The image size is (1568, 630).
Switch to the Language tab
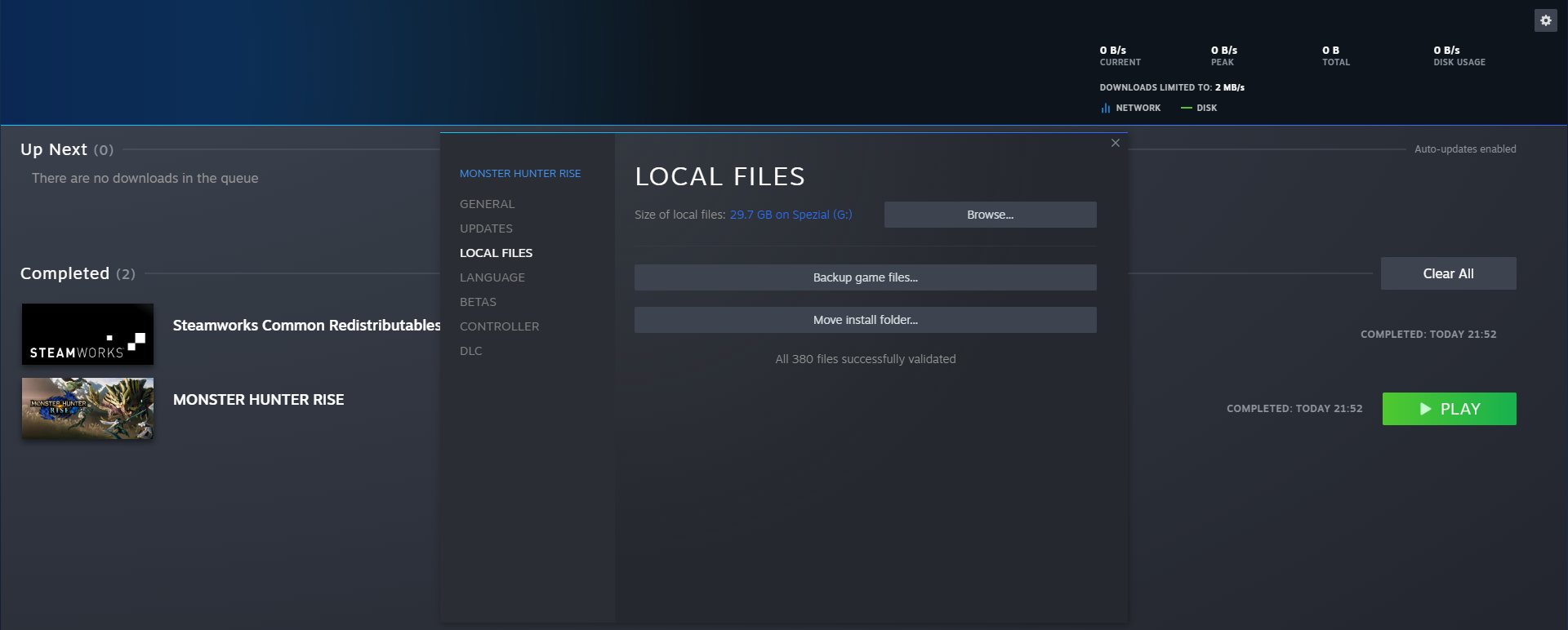[x=492, y=277]
